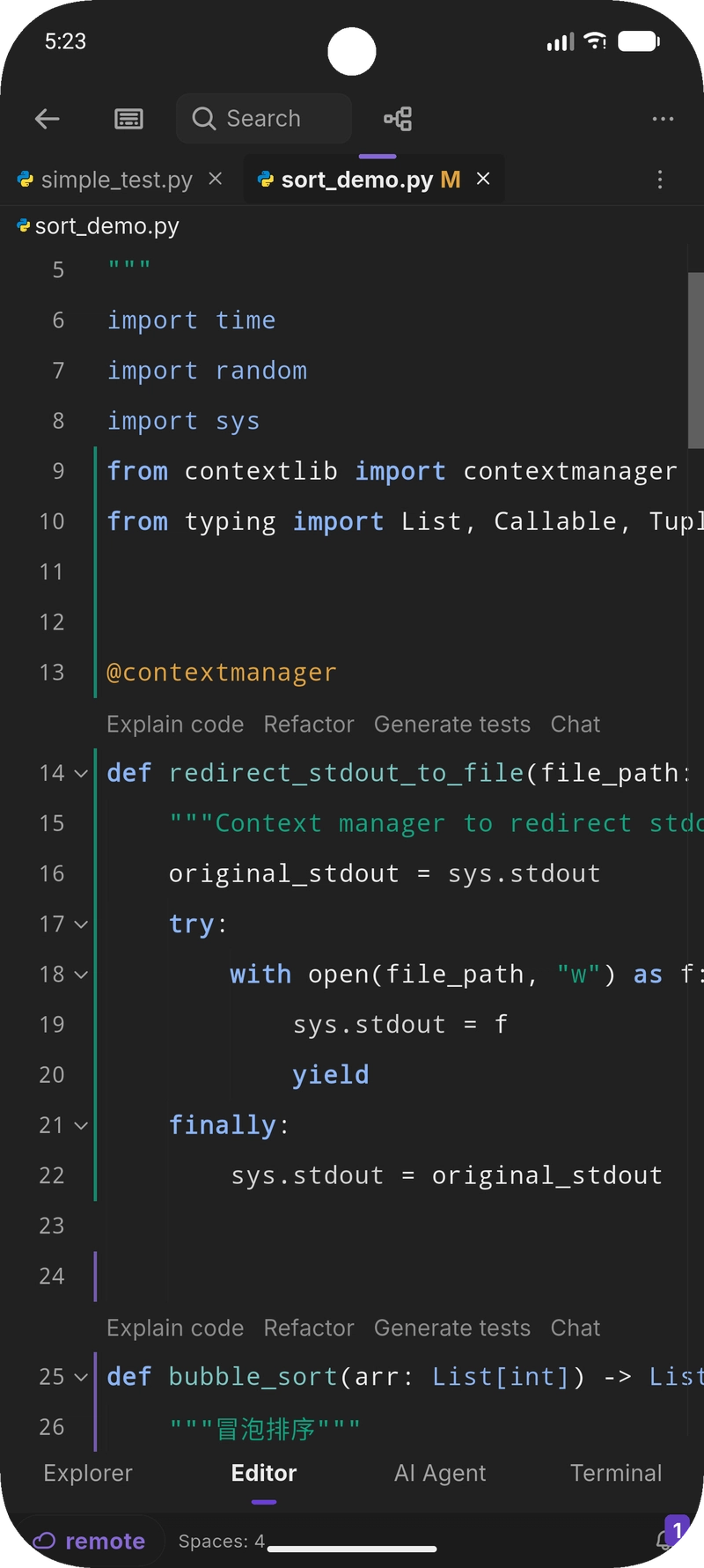Click redirect_stdout_to_file function name
Screen dimensions: 704x1568
tap(347, 773)
